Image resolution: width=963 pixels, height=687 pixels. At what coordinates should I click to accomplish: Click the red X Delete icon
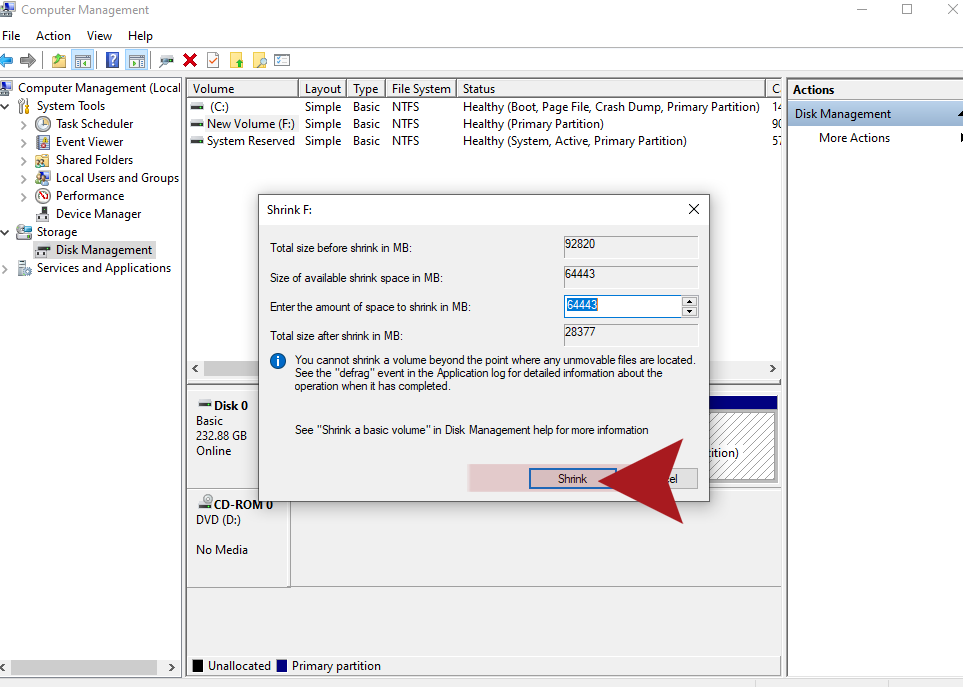190,60
